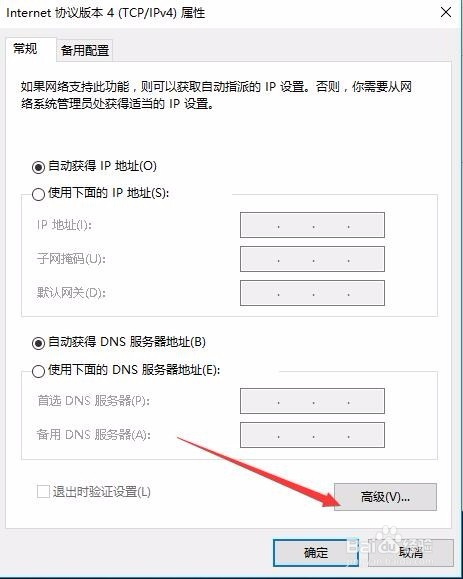Image resolution: width=463 pixels, height=579 pixels.
Task: Focus the IP 地址 input field
Action: (312, 225)
